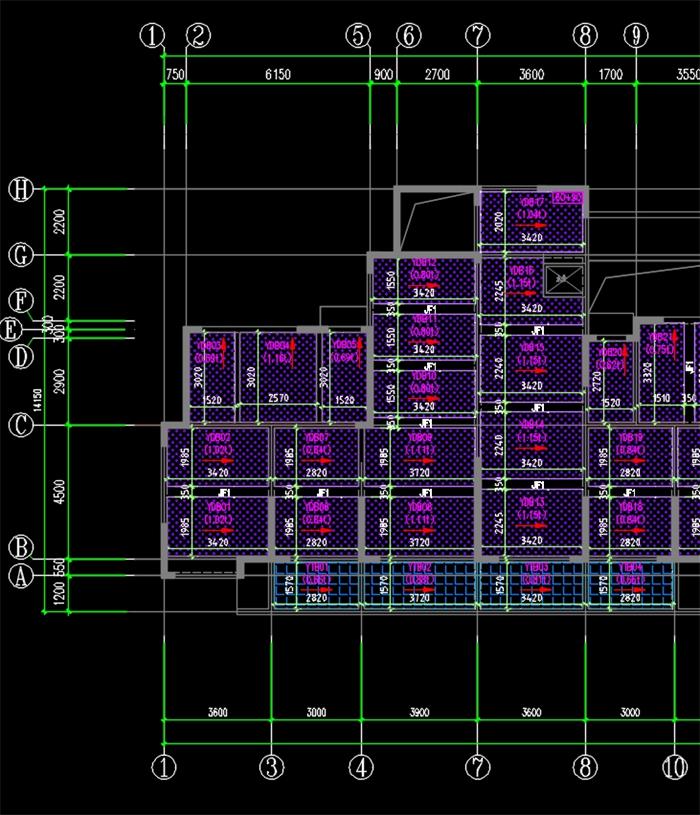700x815 pixels.
Task: Select axis bubble G on the left
Action: click(x=21, y=256)
